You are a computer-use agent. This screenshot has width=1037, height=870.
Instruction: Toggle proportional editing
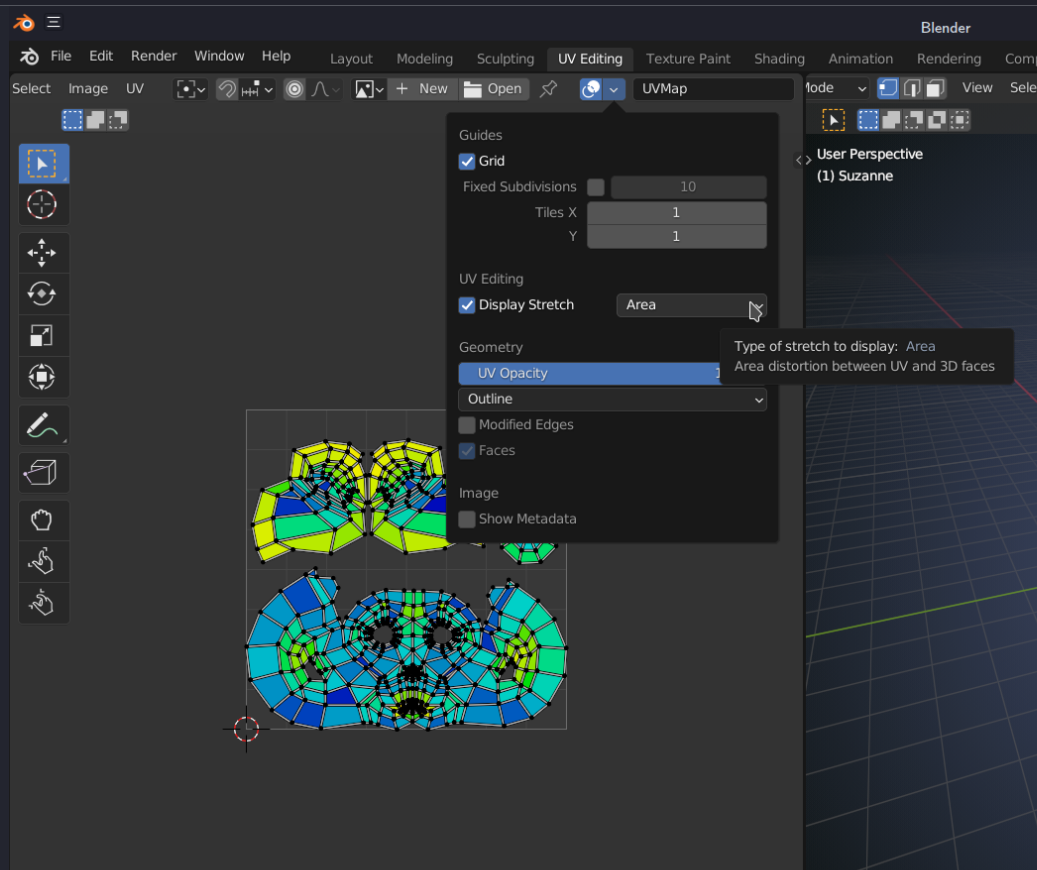coord(295,89)
